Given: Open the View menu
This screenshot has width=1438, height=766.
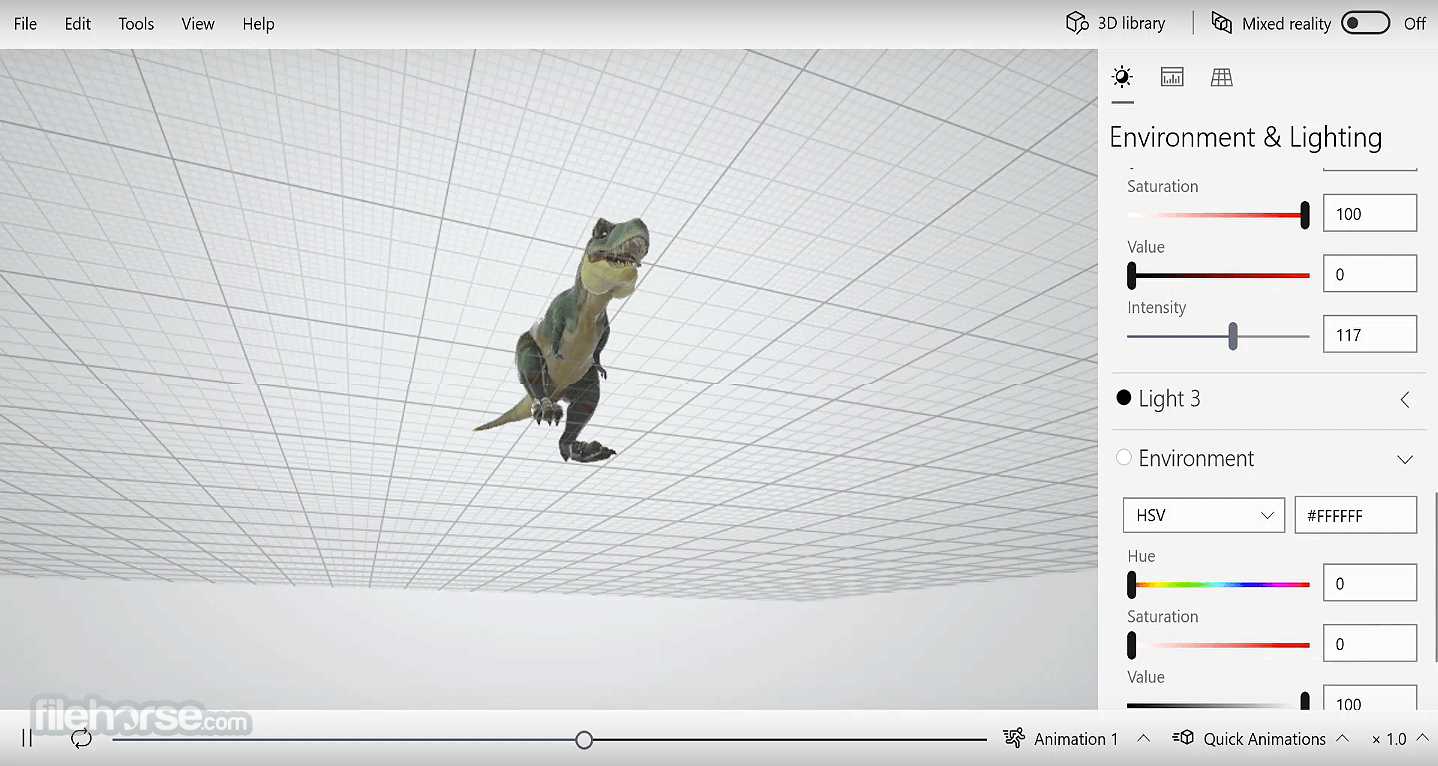Looking at the screenshot, I should [198, 24].
